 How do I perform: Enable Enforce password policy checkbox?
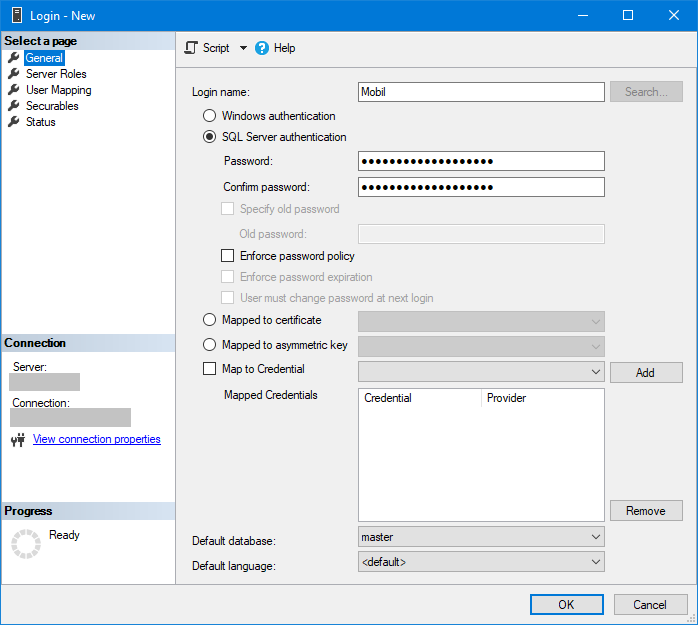coord(228,256)
